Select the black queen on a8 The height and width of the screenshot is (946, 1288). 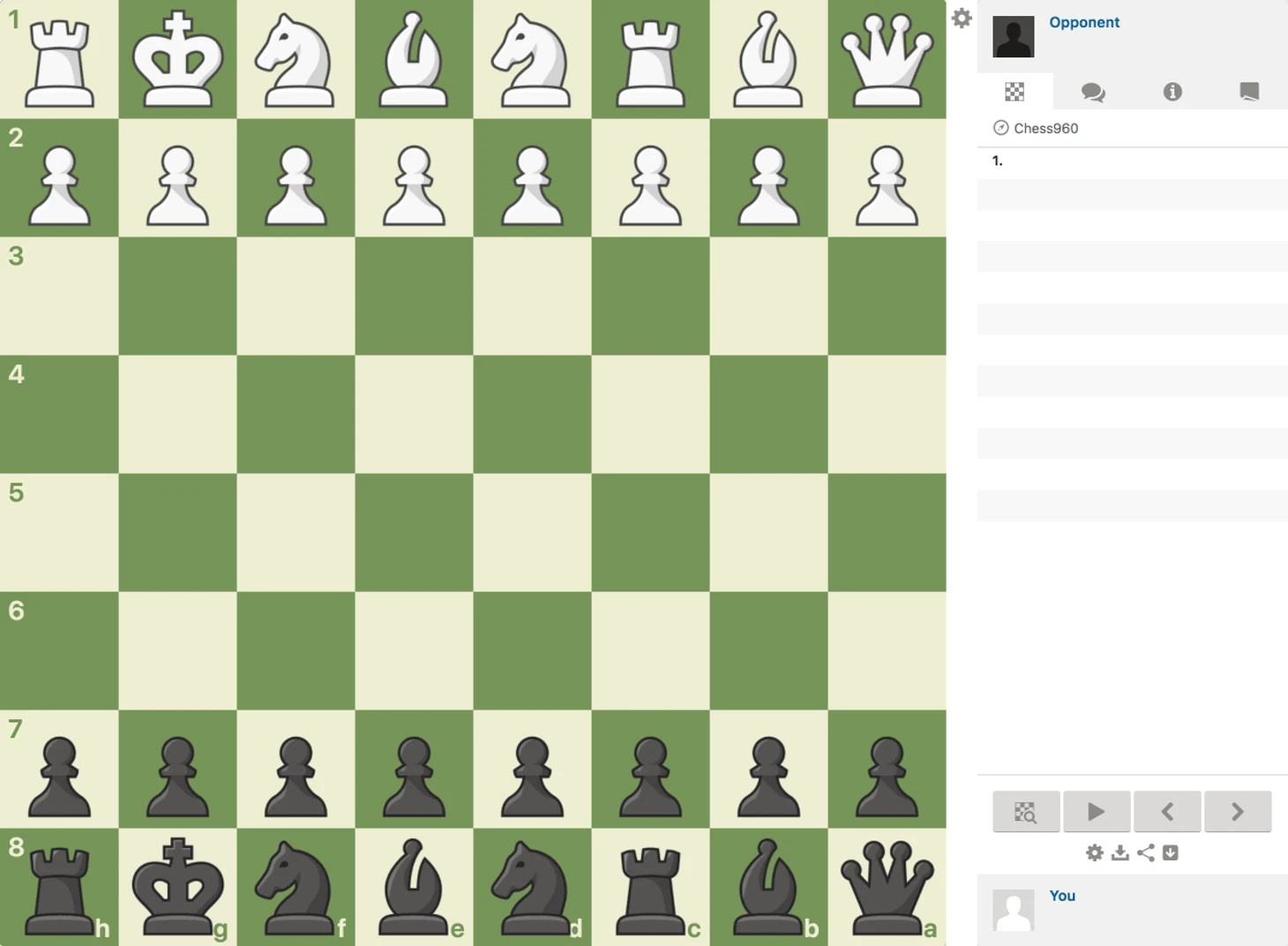tap(887, 887)
